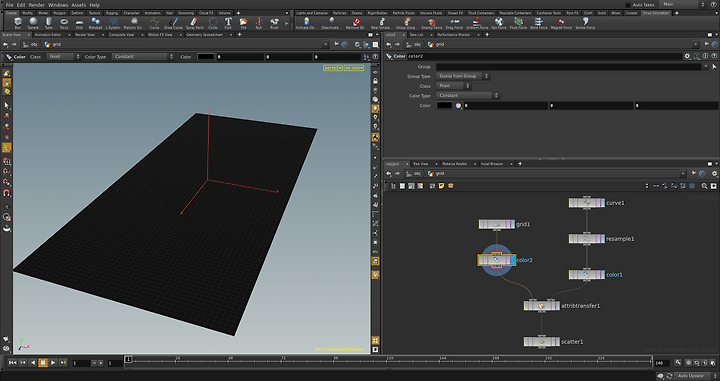
Task: Open the Windows menu
Action: [58, 5]
